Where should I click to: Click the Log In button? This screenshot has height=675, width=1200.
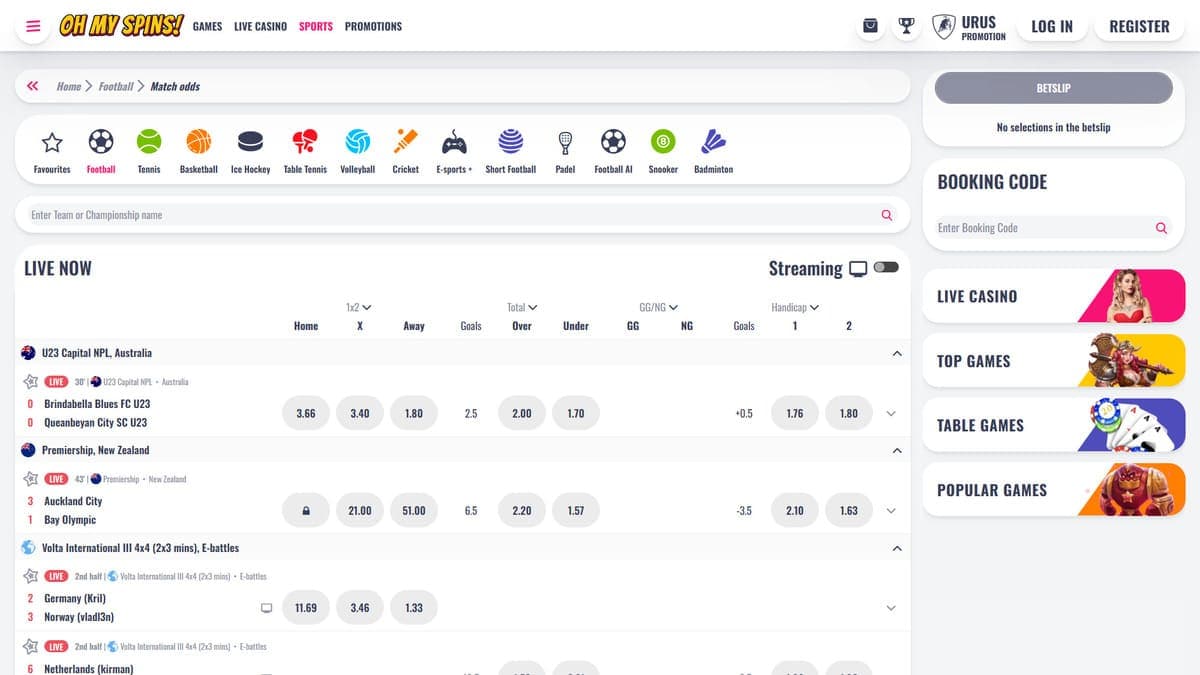1052,27
